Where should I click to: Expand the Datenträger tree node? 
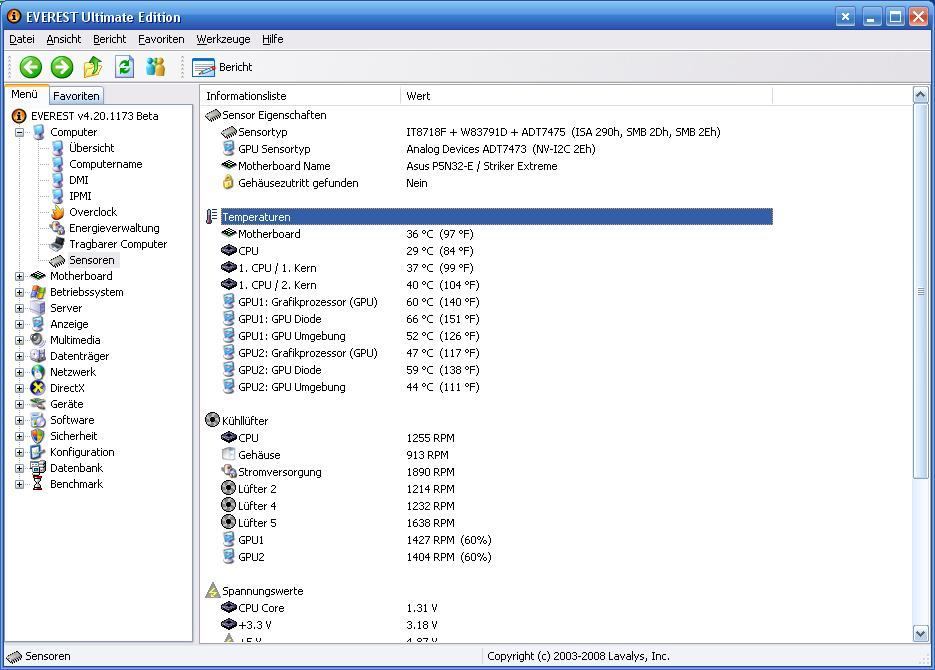pyautogui.click(x=20, y=356)
